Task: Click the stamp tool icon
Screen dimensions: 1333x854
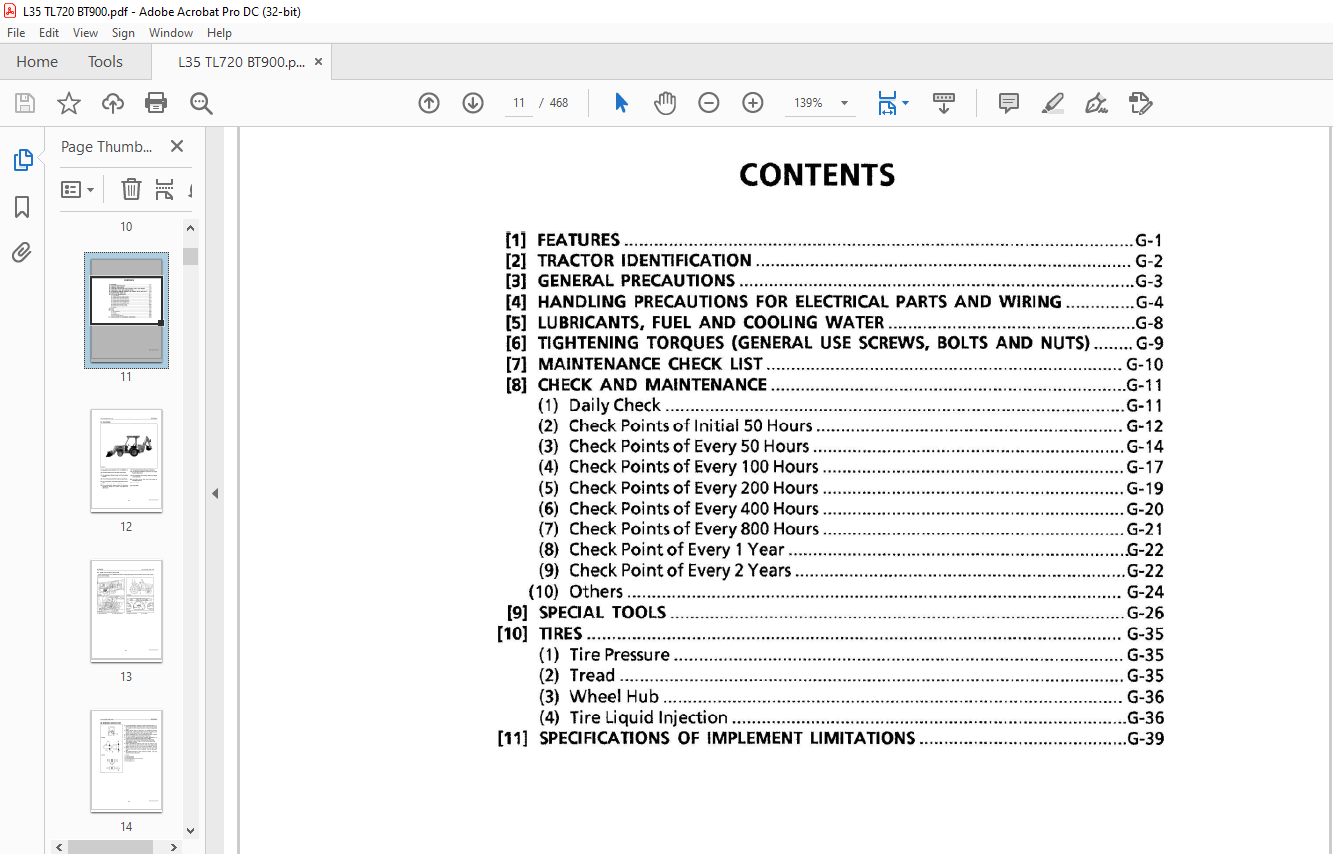Action: coord(1140,103)
